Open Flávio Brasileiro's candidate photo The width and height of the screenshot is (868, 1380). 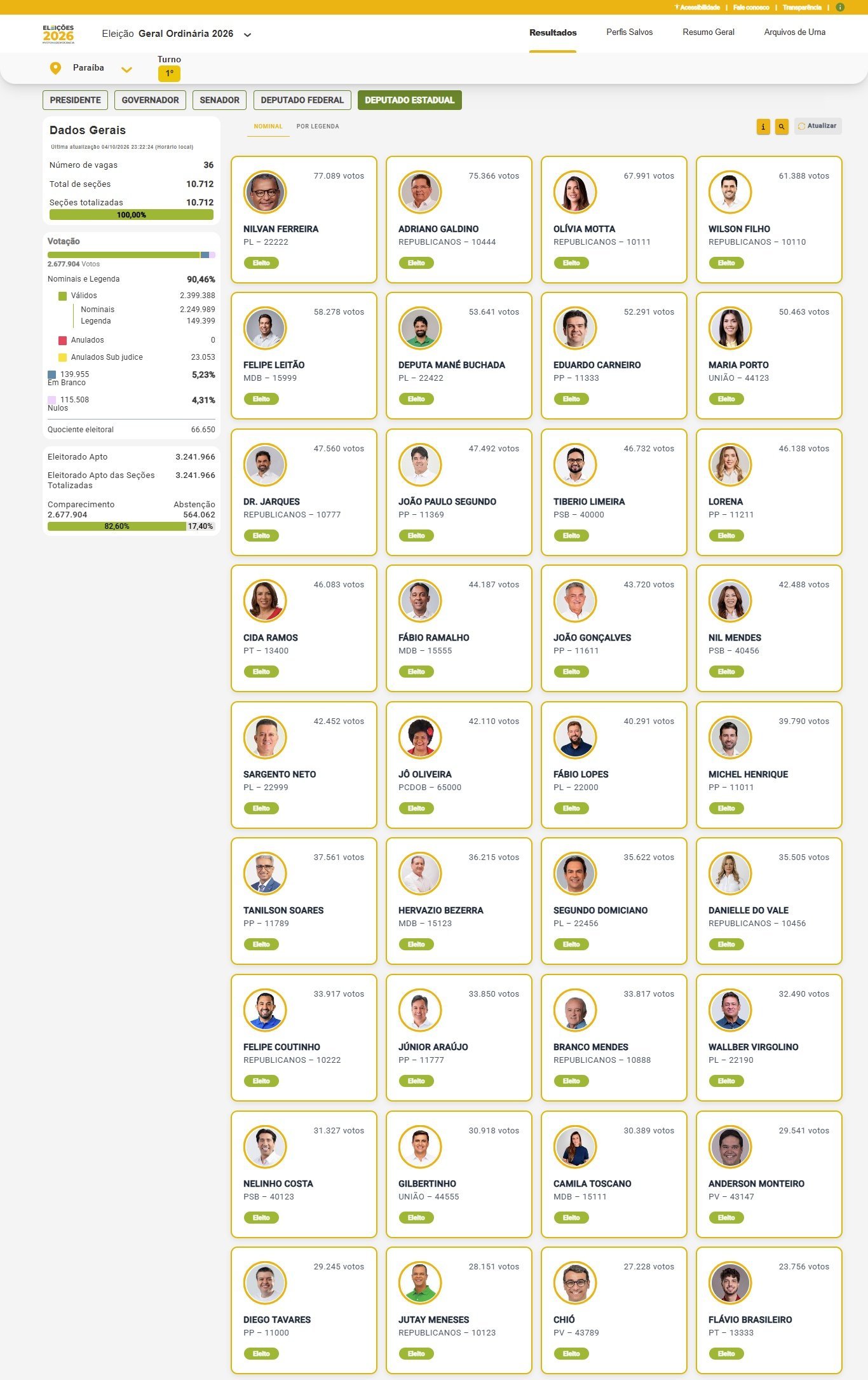tap(730, 1283)
